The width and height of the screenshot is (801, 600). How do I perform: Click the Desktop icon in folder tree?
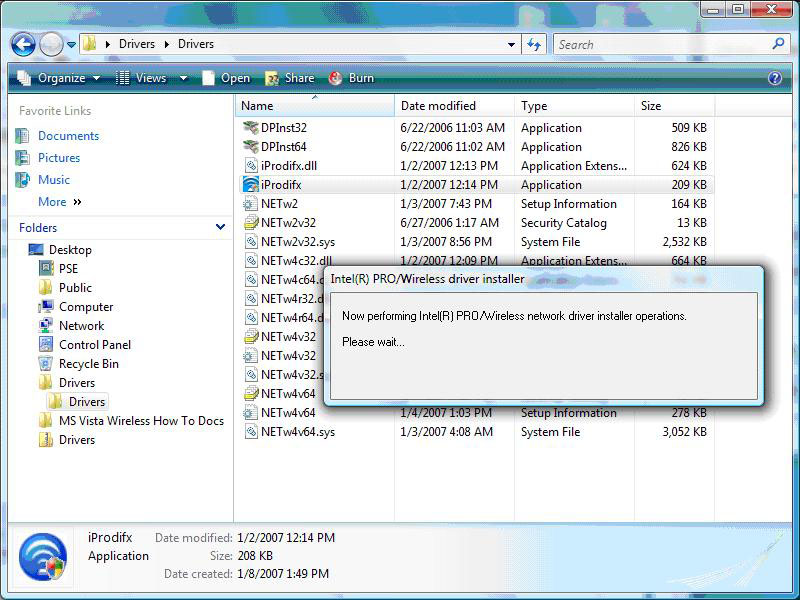36,250
